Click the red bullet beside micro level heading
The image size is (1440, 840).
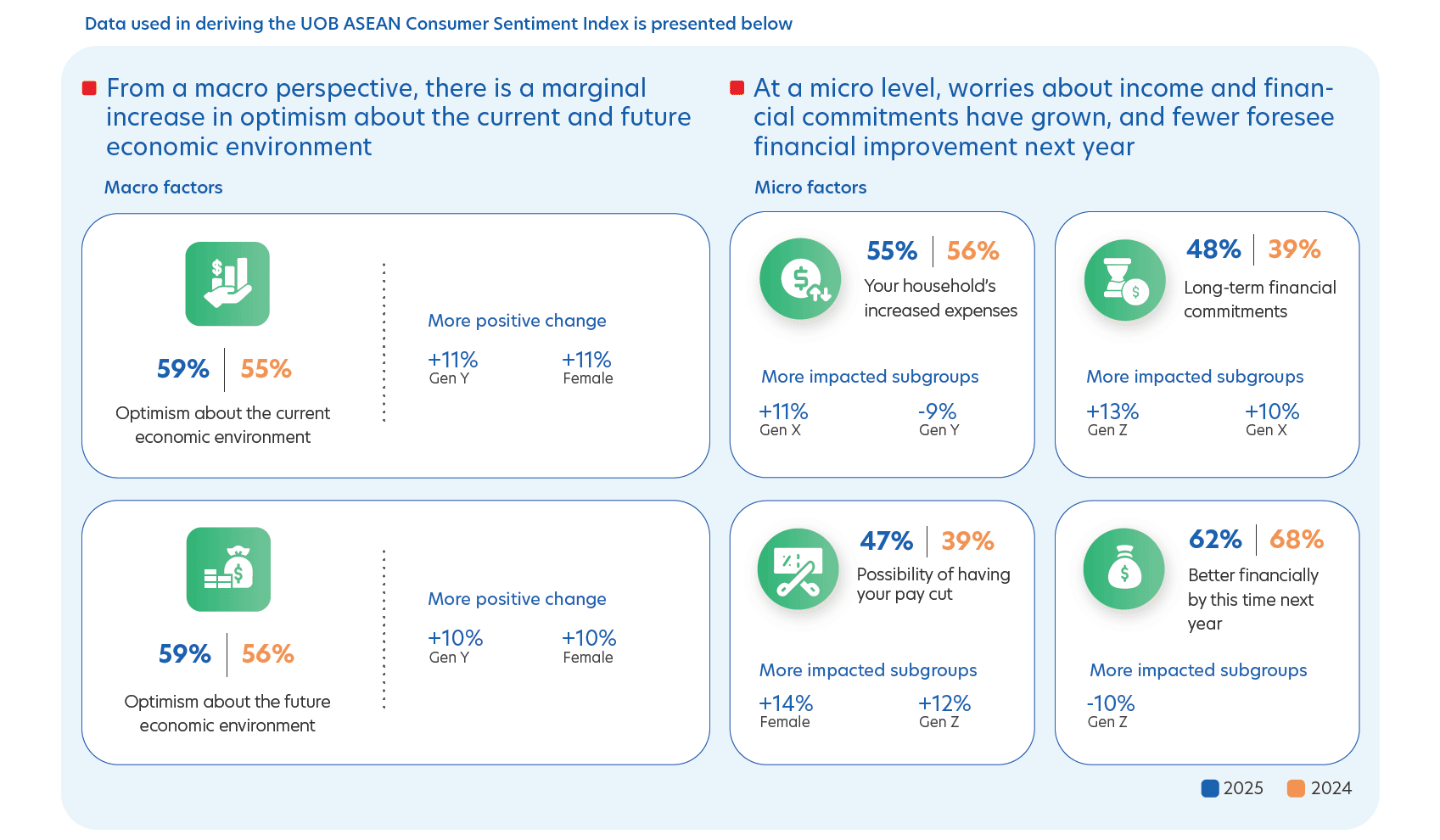[x=737, y=88]
